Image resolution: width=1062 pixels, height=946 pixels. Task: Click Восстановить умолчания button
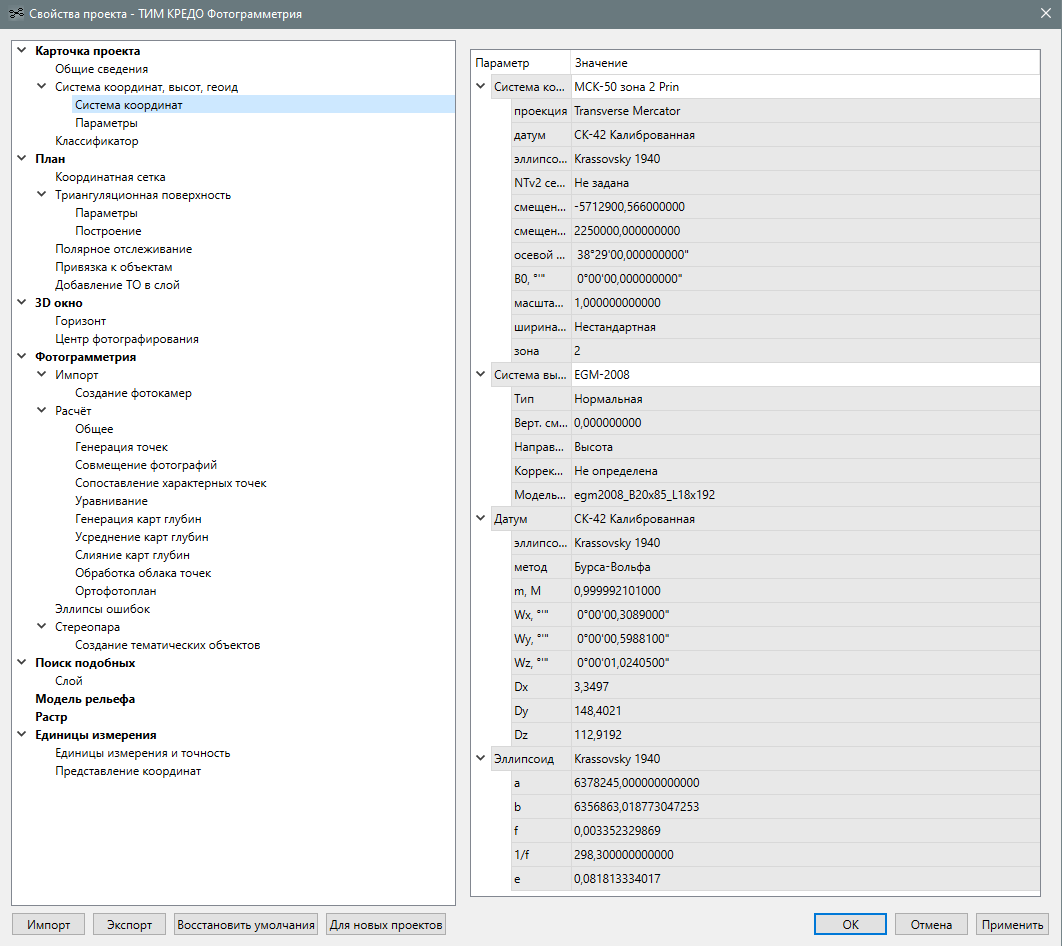coord(246,924)
